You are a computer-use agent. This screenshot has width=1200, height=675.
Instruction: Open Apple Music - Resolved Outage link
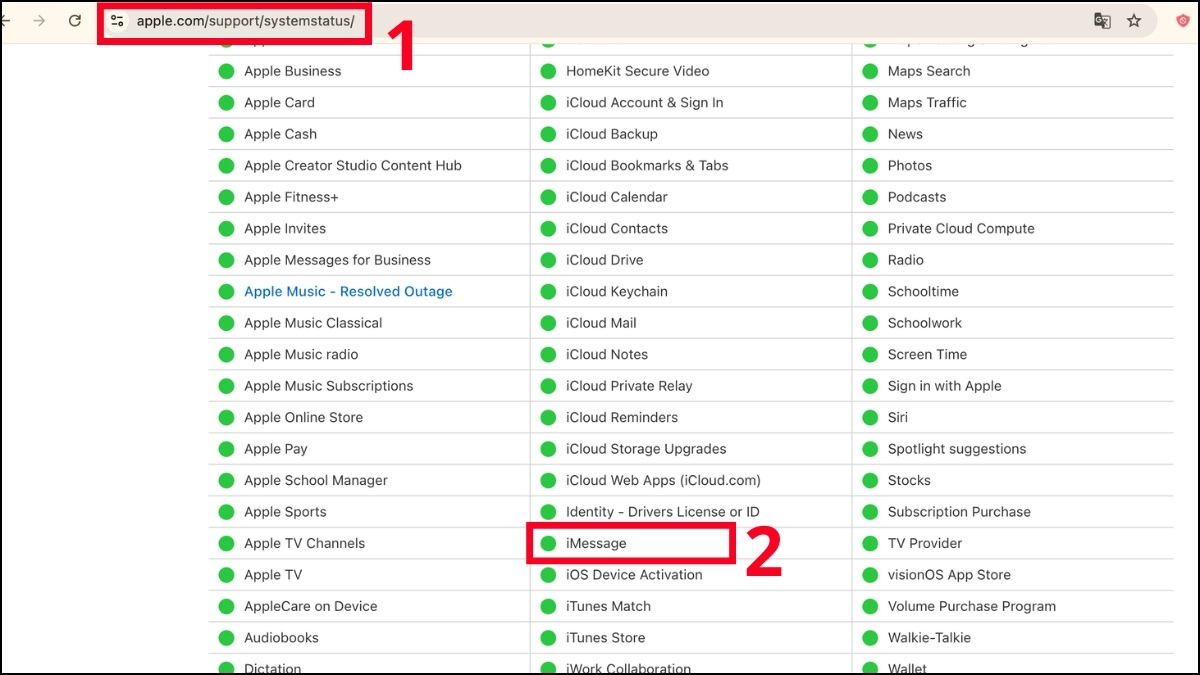pos(348,292)
